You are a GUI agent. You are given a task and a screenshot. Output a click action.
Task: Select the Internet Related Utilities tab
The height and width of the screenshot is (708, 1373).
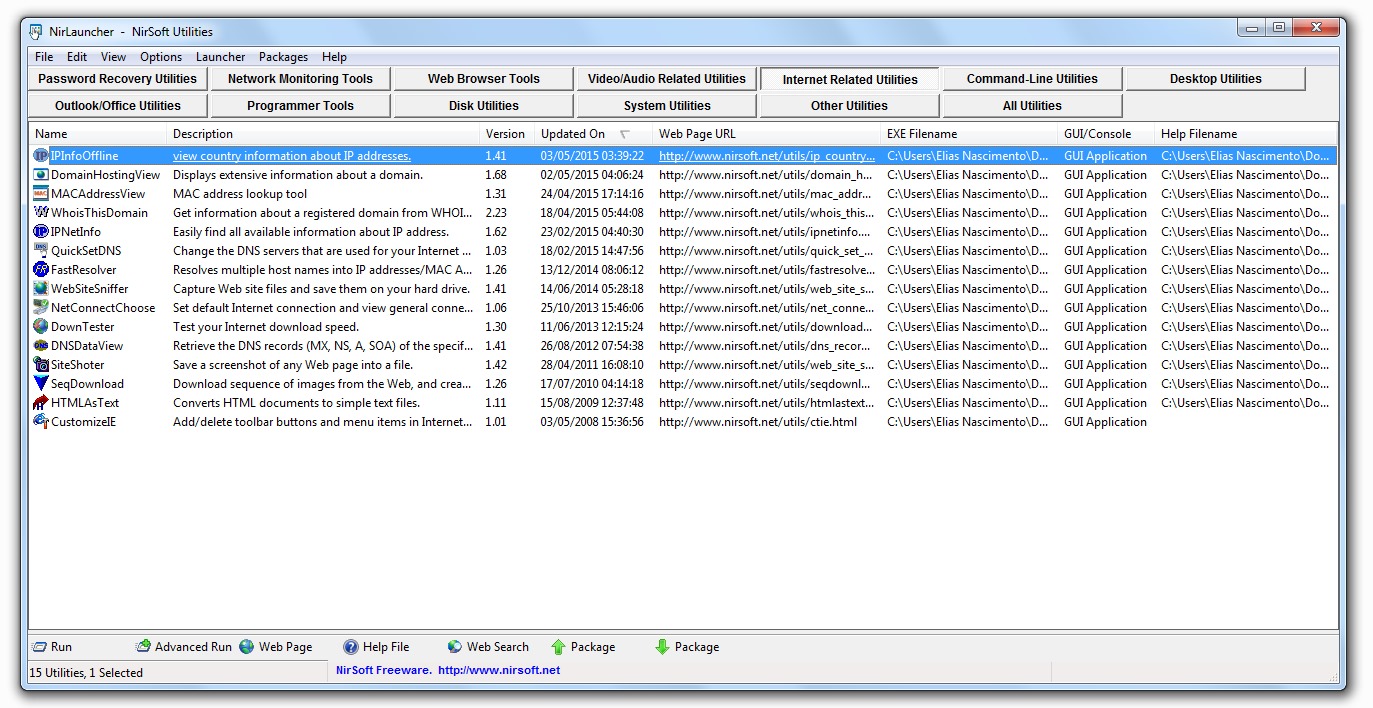850,80
